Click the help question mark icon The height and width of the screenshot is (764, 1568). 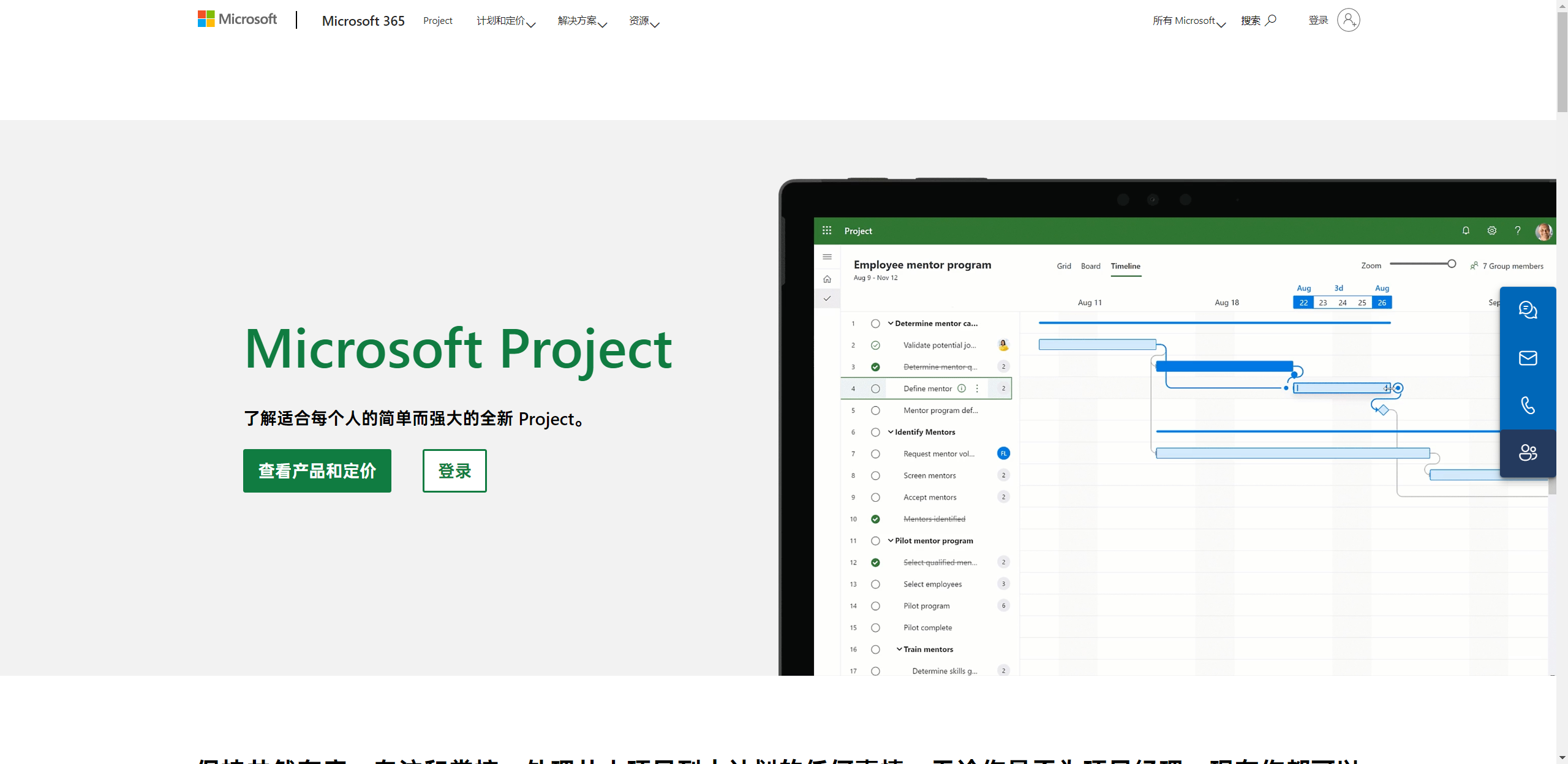coord(1518,230)
